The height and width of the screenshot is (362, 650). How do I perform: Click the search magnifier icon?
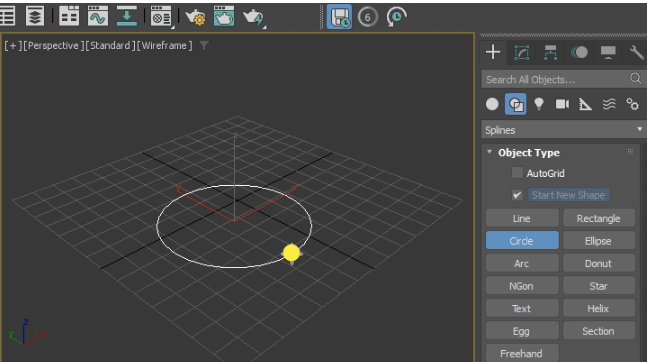[x=635, y=78]
